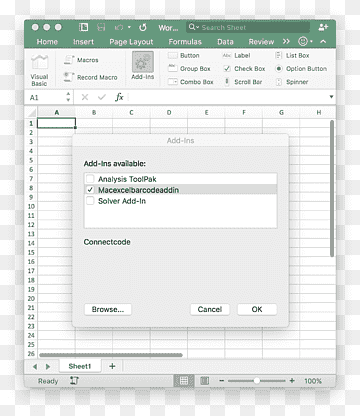Click the new workbook template icon
The width and height of the screenshot is (360, 416).
point(83,27)
